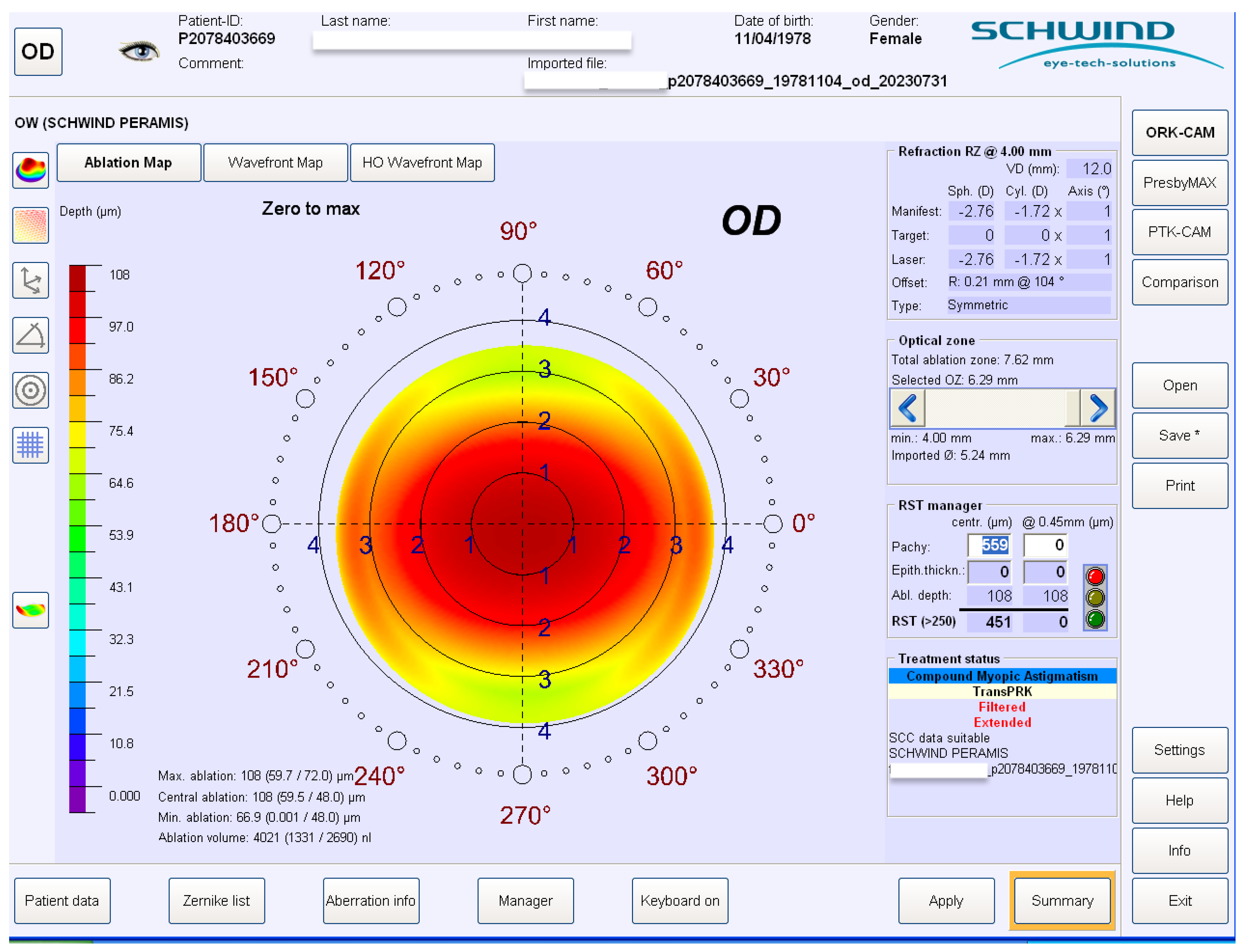Select the dotted pulse pattern view icon
The image size is (1244, 952).
[x=30, y=225]
